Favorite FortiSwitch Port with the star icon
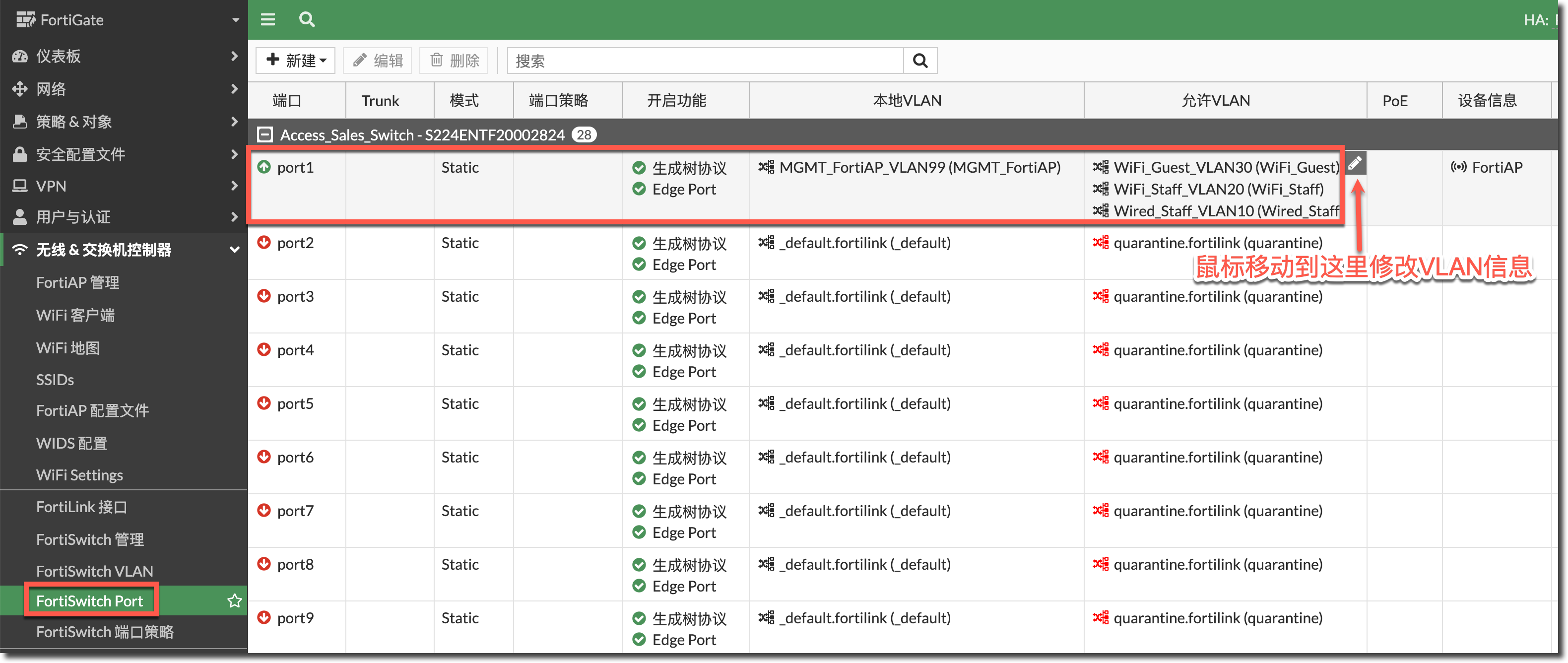 (234, 601)
